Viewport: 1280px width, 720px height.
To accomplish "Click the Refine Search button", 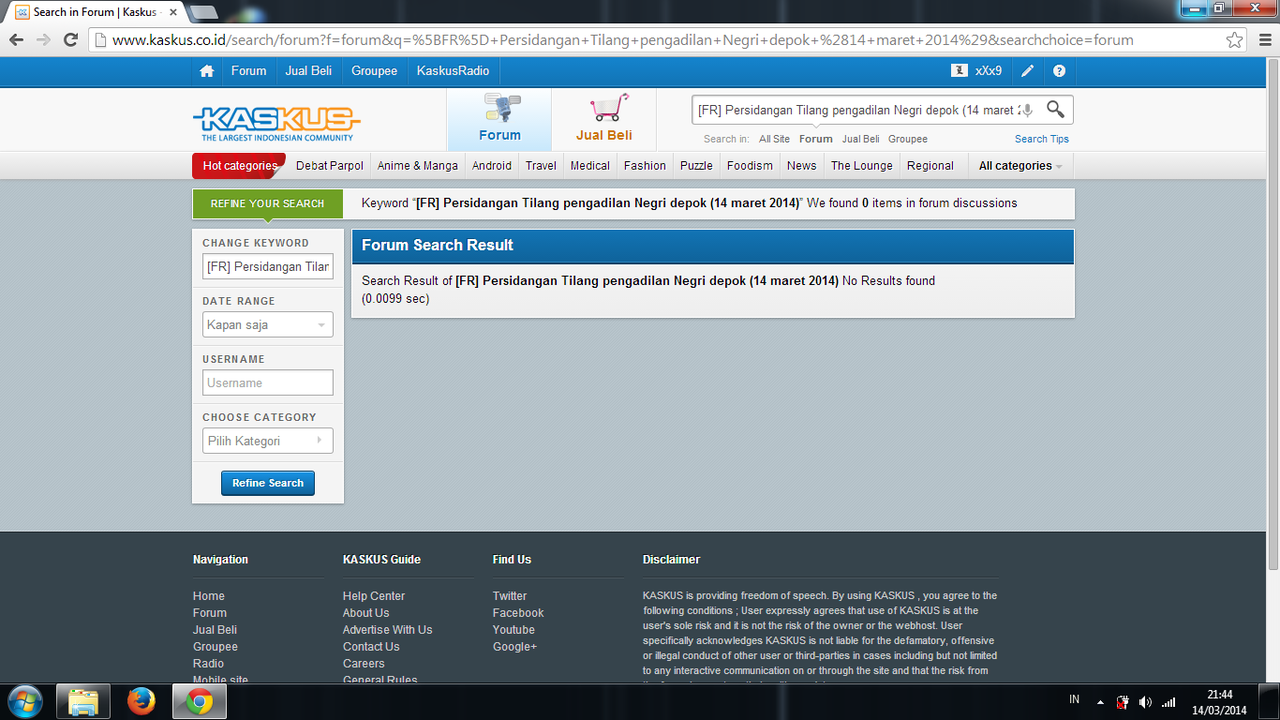I will pyautogui.click(x=268, y=483).
